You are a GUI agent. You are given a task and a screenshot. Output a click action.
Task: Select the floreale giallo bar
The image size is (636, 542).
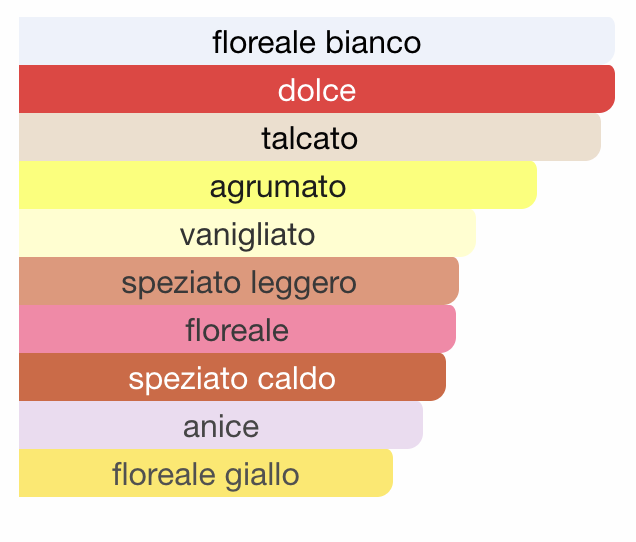point(206,473)
